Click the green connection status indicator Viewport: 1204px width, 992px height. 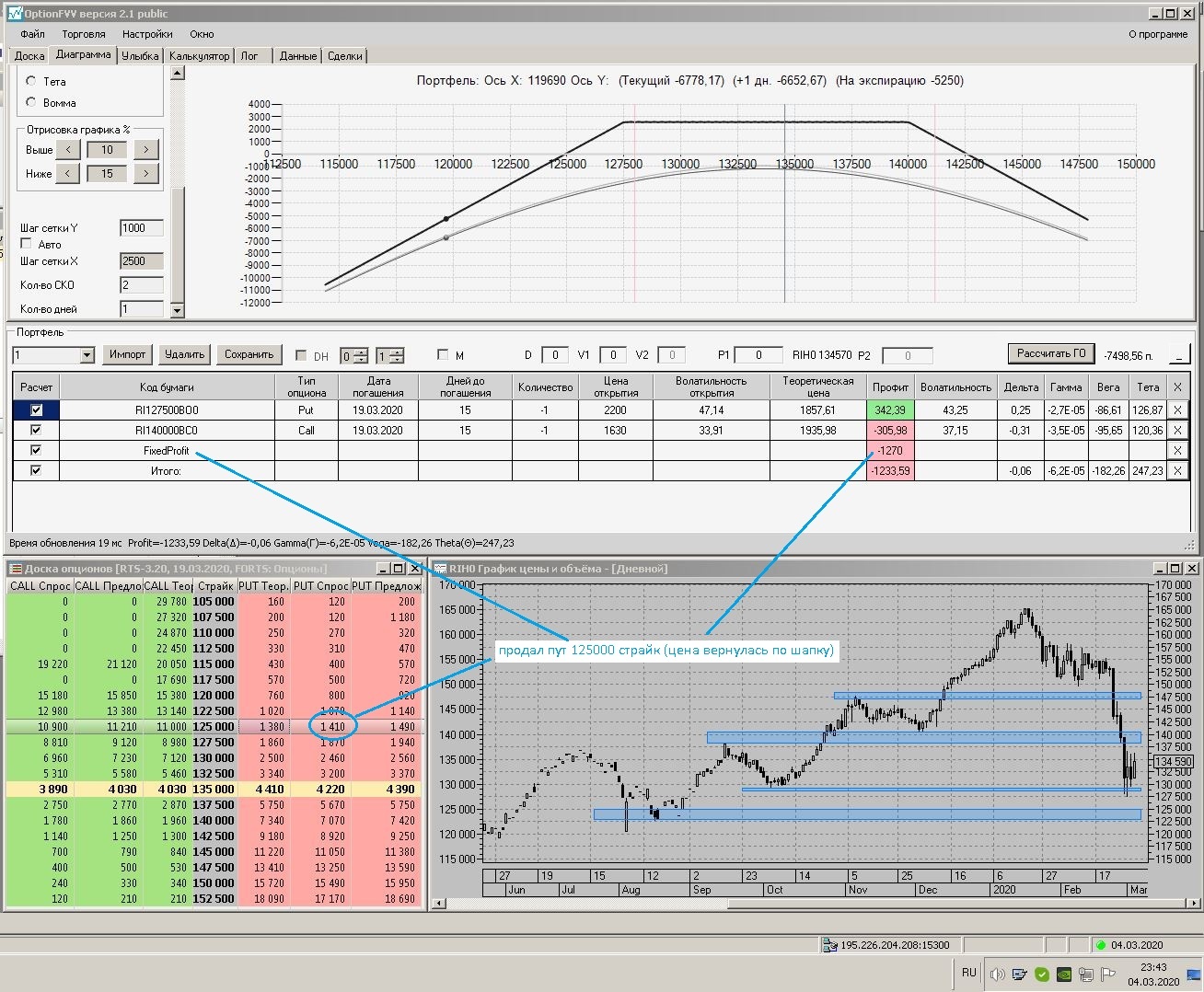pos(1100,945)
